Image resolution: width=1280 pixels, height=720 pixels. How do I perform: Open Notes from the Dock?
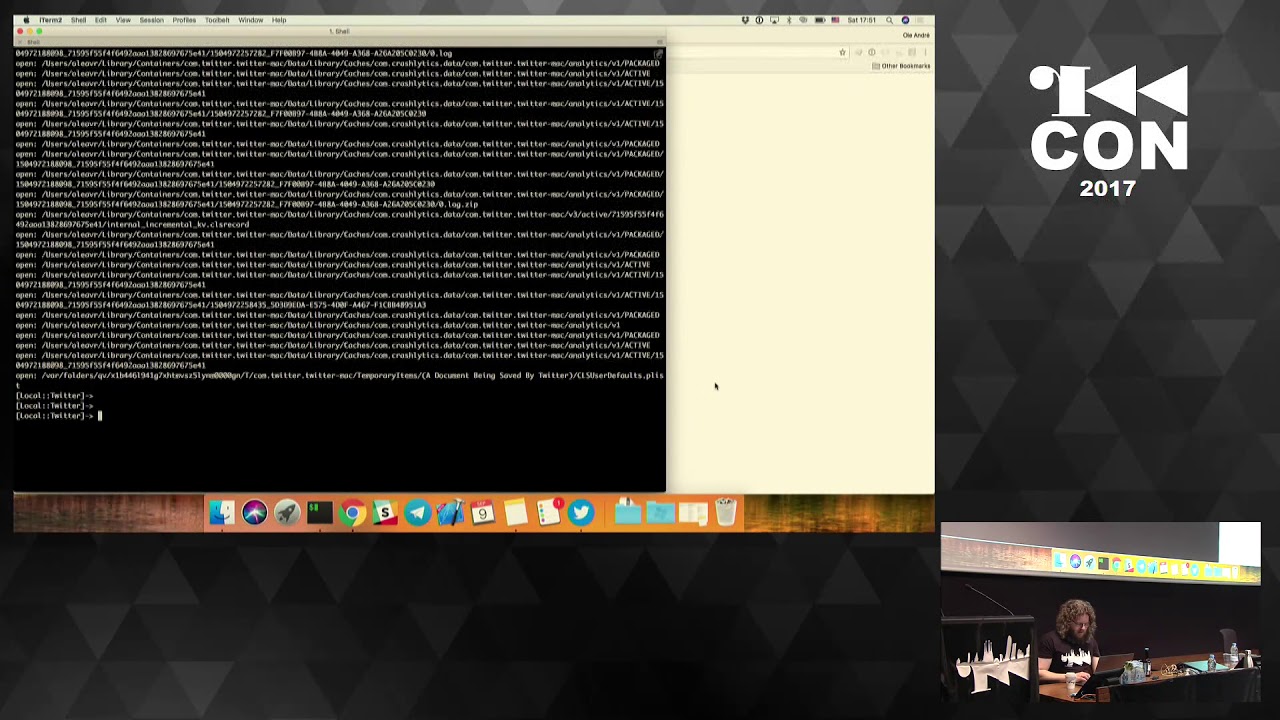click(515, 513)
